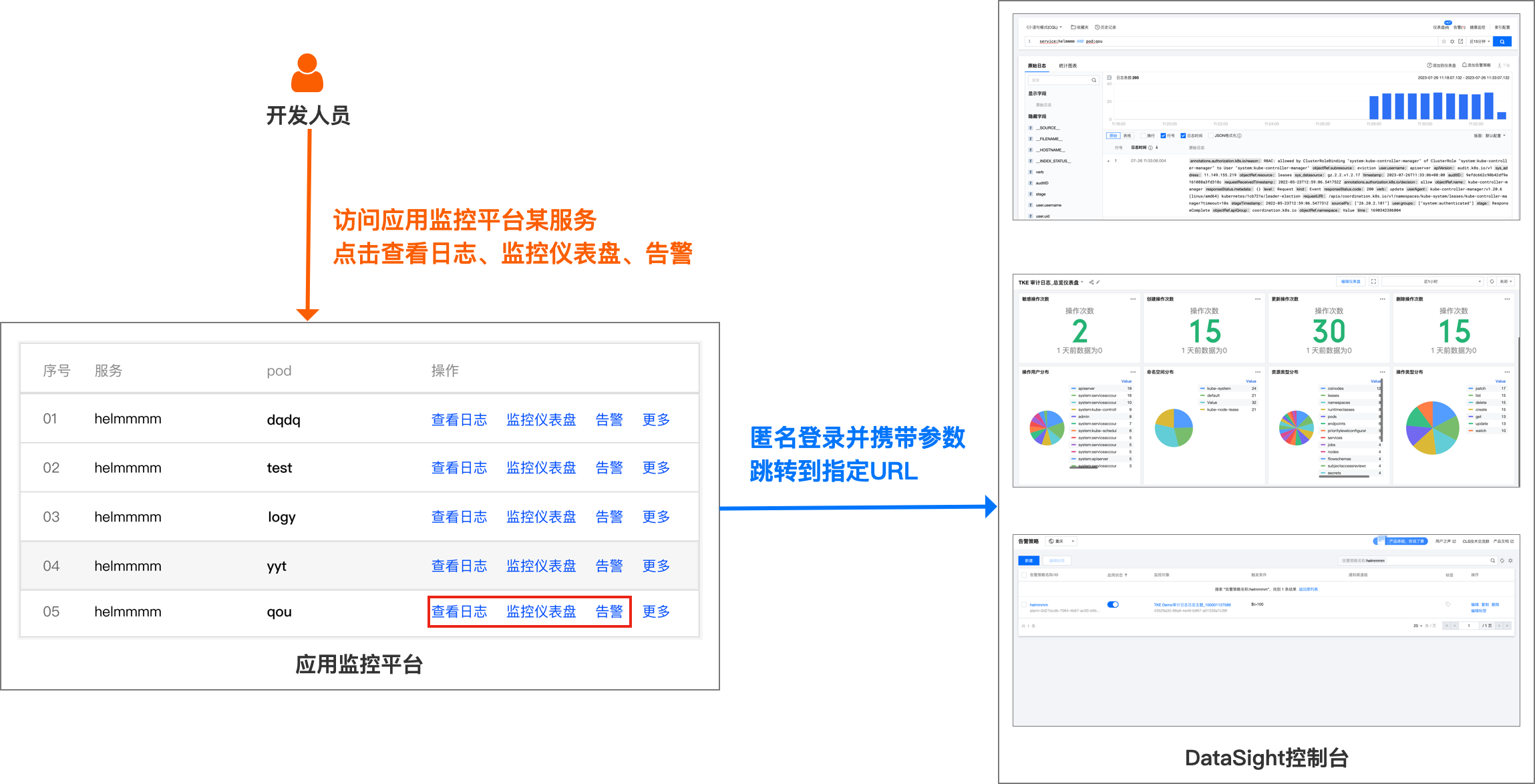Image resolution: width=1535 pixels, height=784 pixels.
Task: Click the blue search button in log query bar
Action: coord(1502,41)
